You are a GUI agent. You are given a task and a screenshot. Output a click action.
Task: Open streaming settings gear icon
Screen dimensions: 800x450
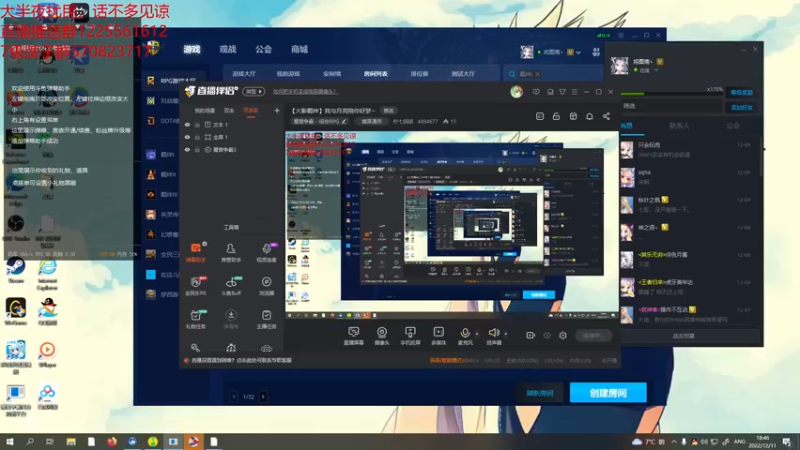[563, 335]
